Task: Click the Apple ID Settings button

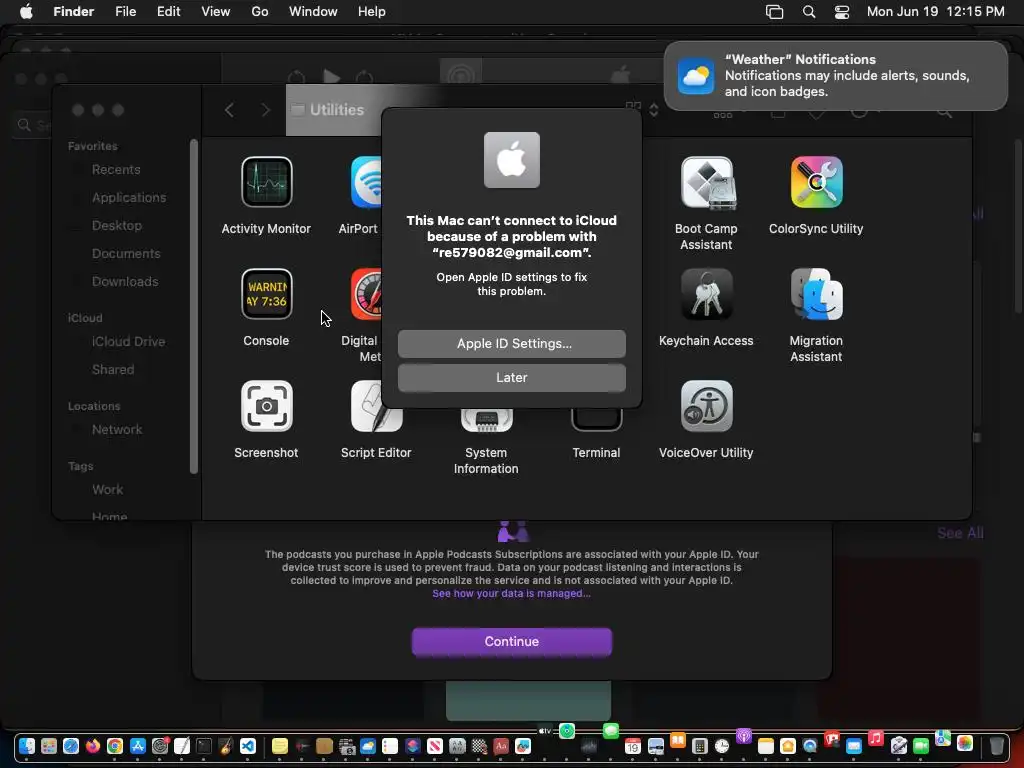Action: pyautogui.click(x=511, y=344)
